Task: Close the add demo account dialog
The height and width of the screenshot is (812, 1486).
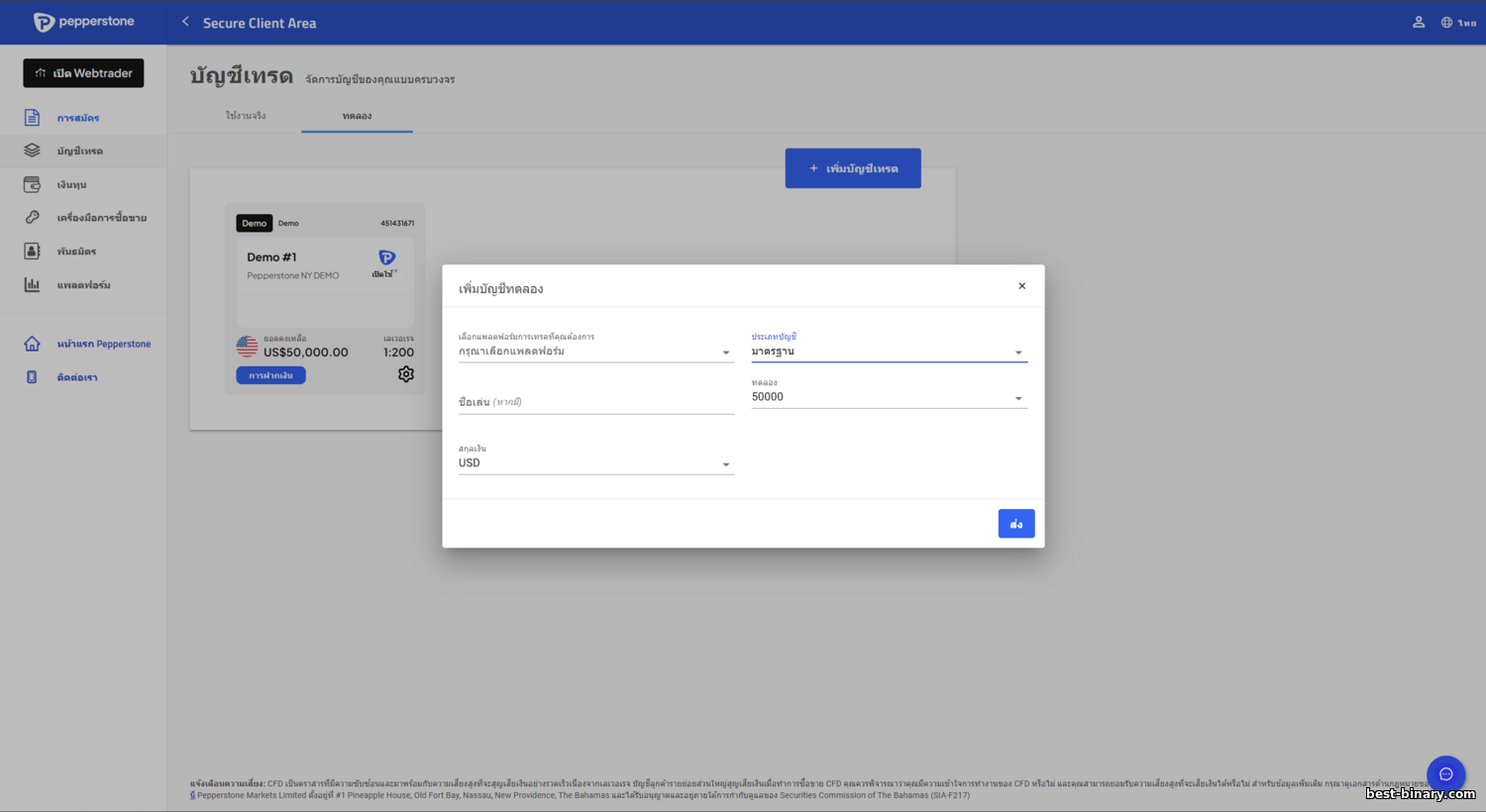Action: [x=1022, y=286]
